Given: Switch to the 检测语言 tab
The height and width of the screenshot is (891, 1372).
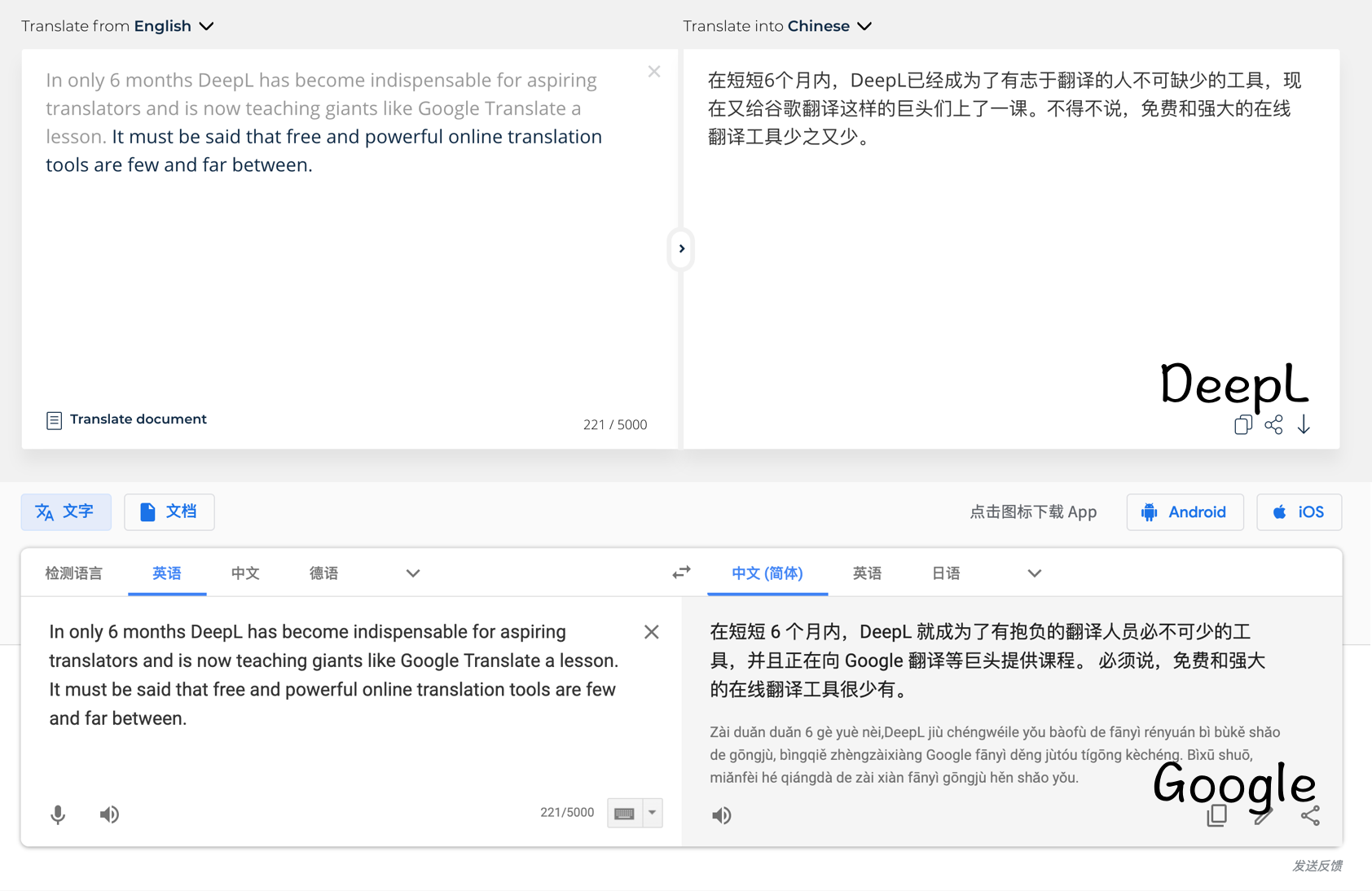Looking at the screenshot, I should (x=73, y=573).
